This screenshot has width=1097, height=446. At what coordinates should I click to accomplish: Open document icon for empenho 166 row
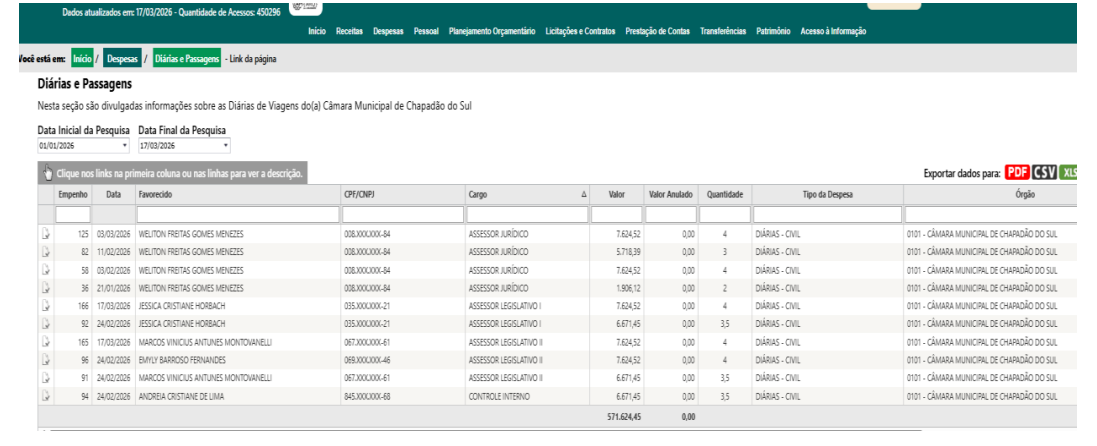45,306
